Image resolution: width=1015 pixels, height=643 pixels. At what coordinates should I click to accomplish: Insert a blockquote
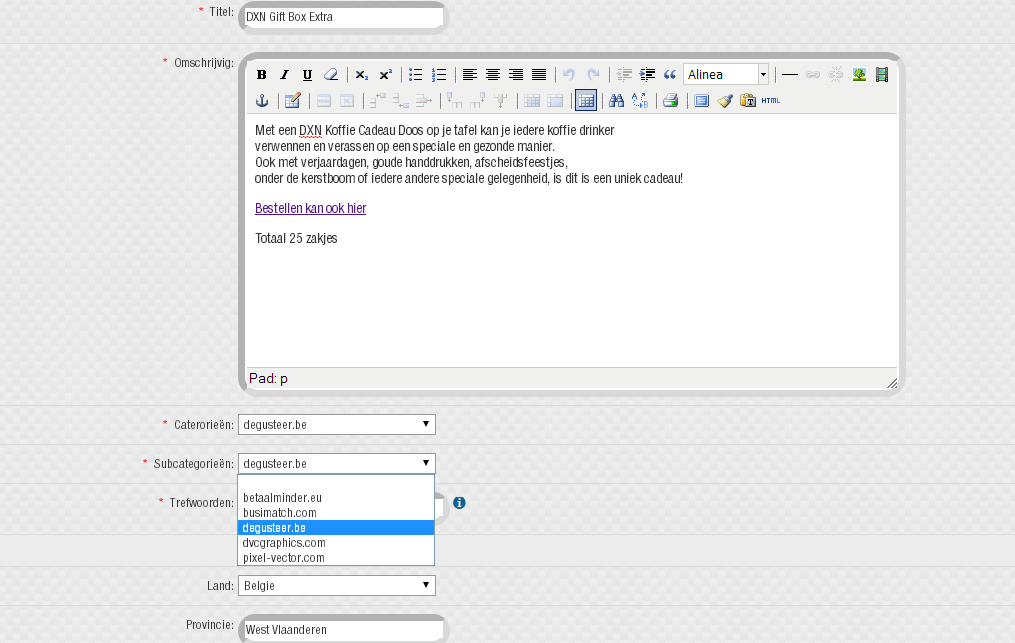(670, 75)
